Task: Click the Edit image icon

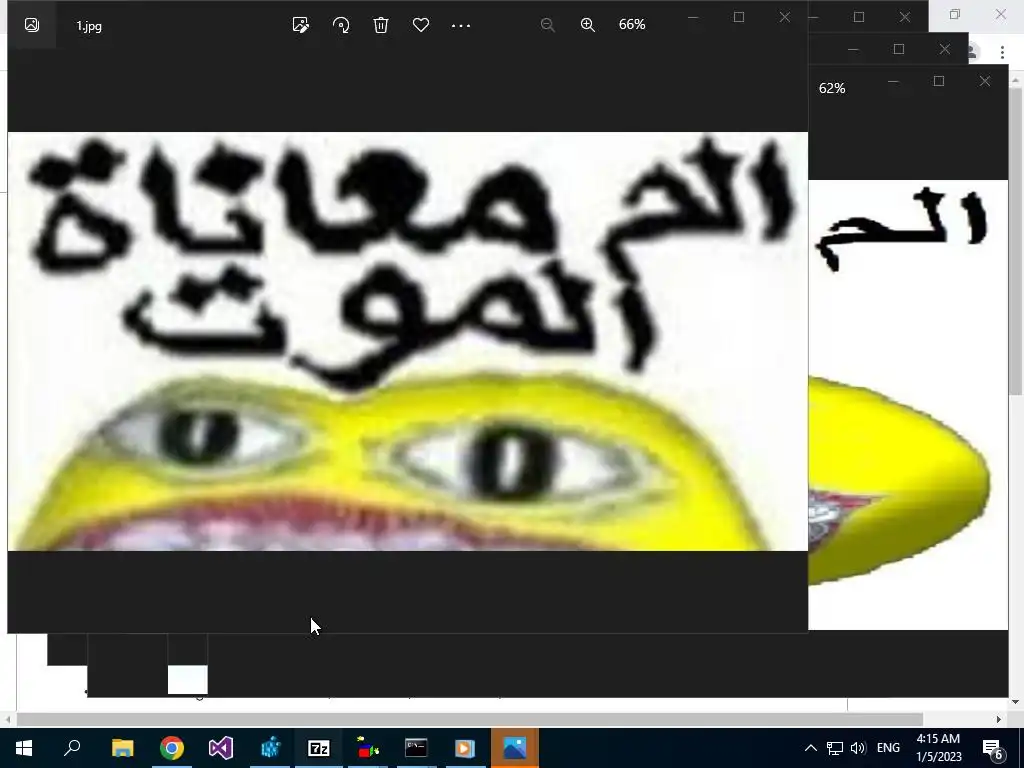Action: click(x=300, y=25)
